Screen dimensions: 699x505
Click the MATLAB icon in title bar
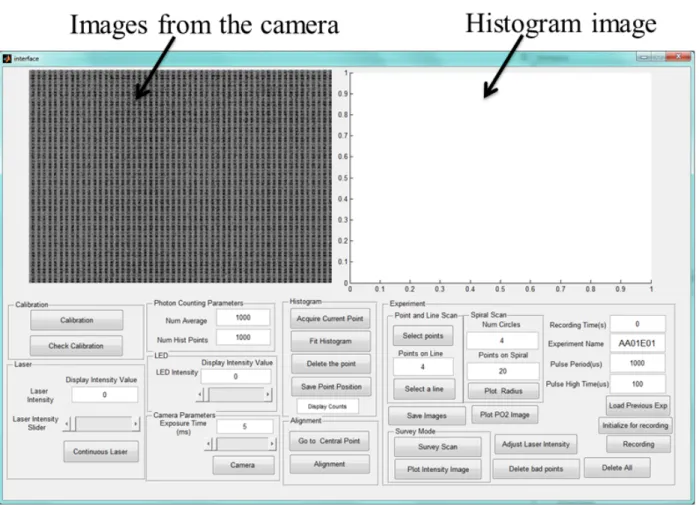tap(7, 58)
